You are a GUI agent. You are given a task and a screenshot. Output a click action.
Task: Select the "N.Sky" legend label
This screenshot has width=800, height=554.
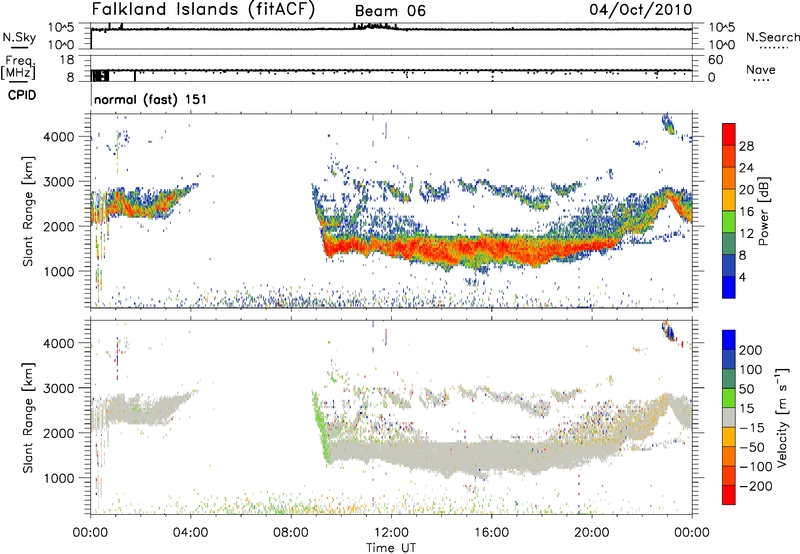(x=19, y=37)
